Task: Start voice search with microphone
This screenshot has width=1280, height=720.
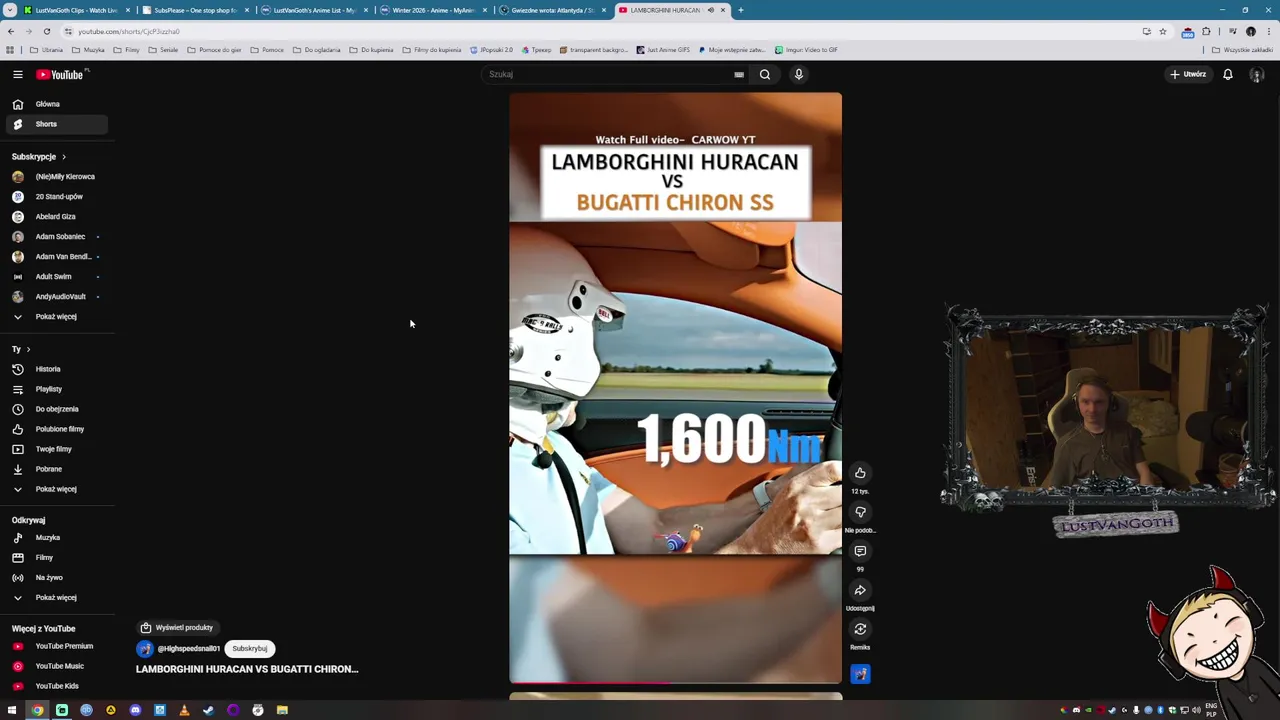Action: click(x=798, y=74)
